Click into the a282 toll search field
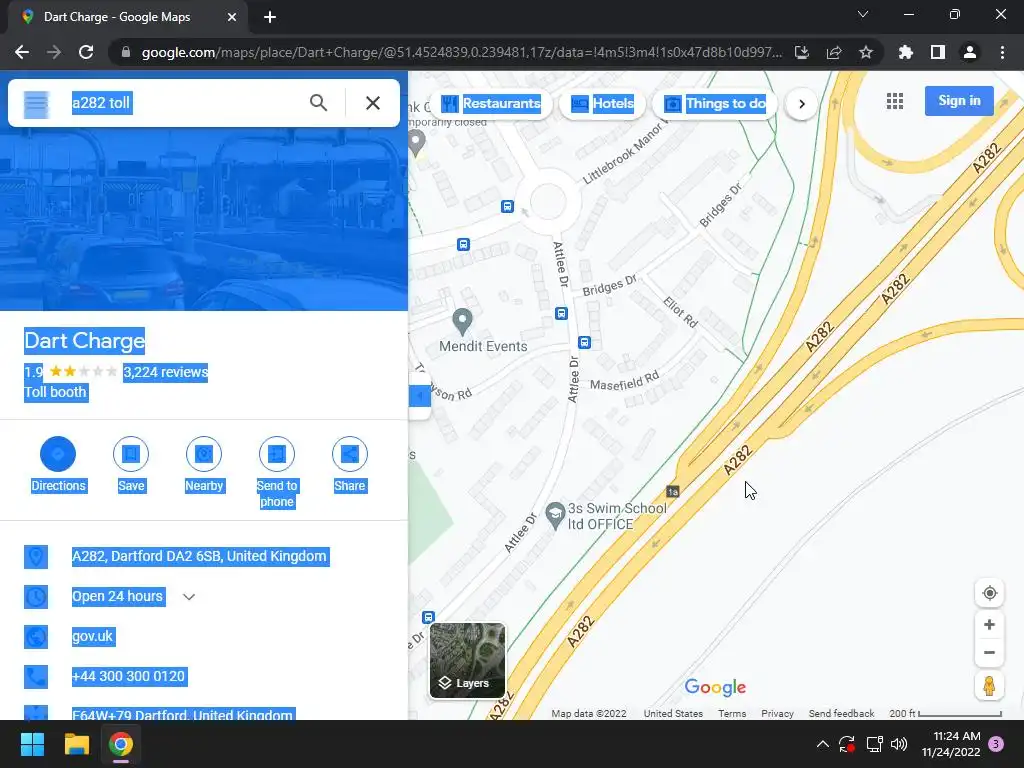This screenshot has width=1024, height=768. (x=183, y=103)
